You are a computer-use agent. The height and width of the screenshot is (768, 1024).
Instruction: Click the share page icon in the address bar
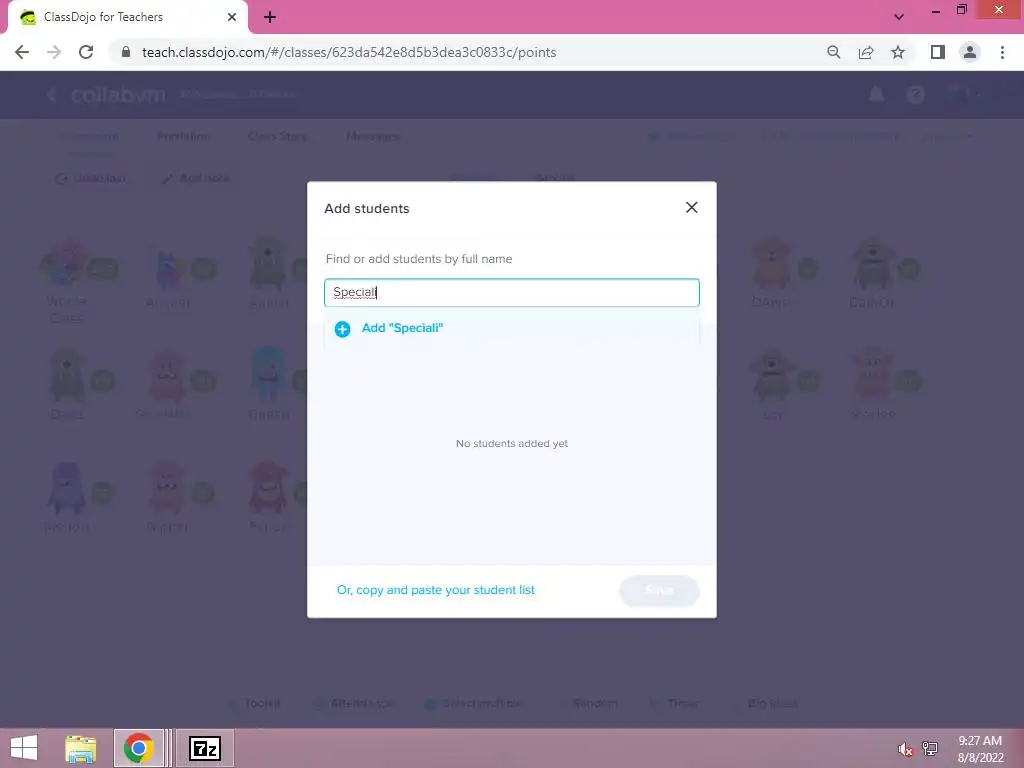pyautogui.click(x=866, y=52)
